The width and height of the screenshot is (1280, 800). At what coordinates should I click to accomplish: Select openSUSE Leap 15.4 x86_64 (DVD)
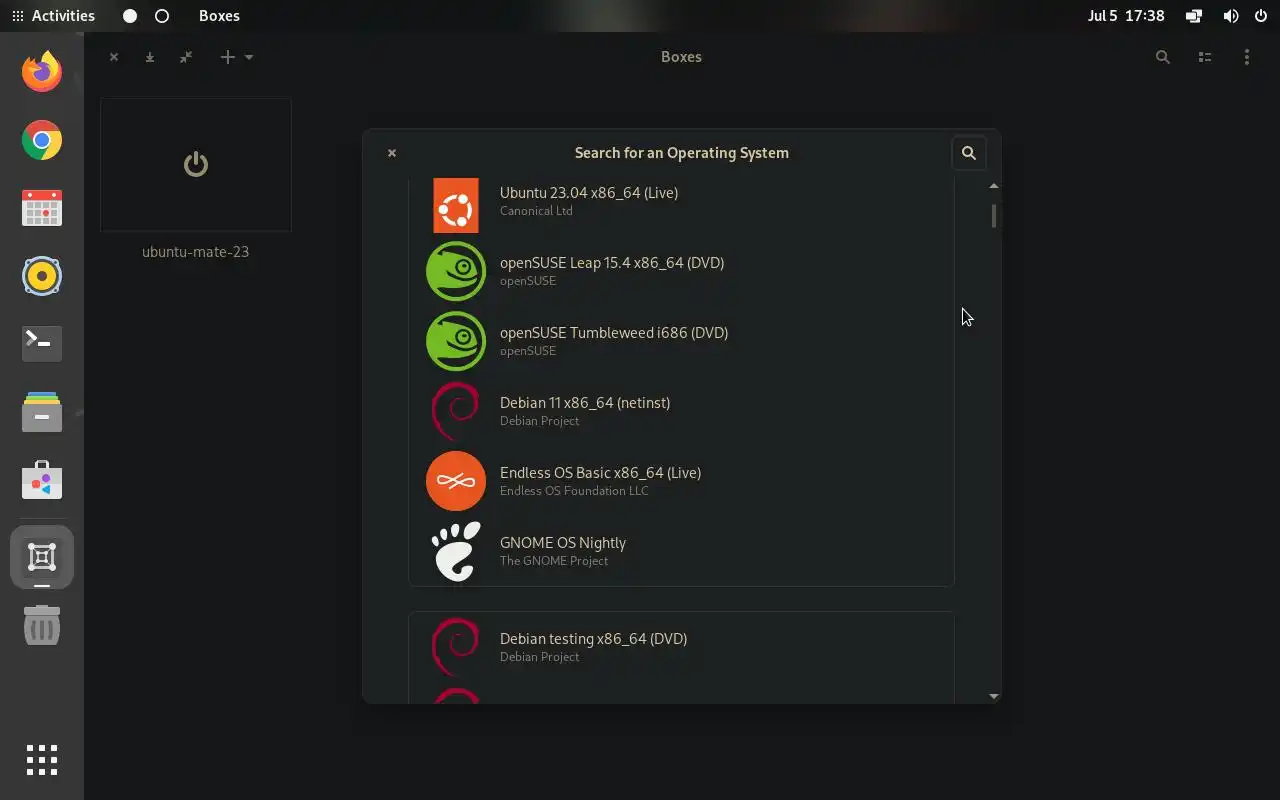tap(681, 271)
